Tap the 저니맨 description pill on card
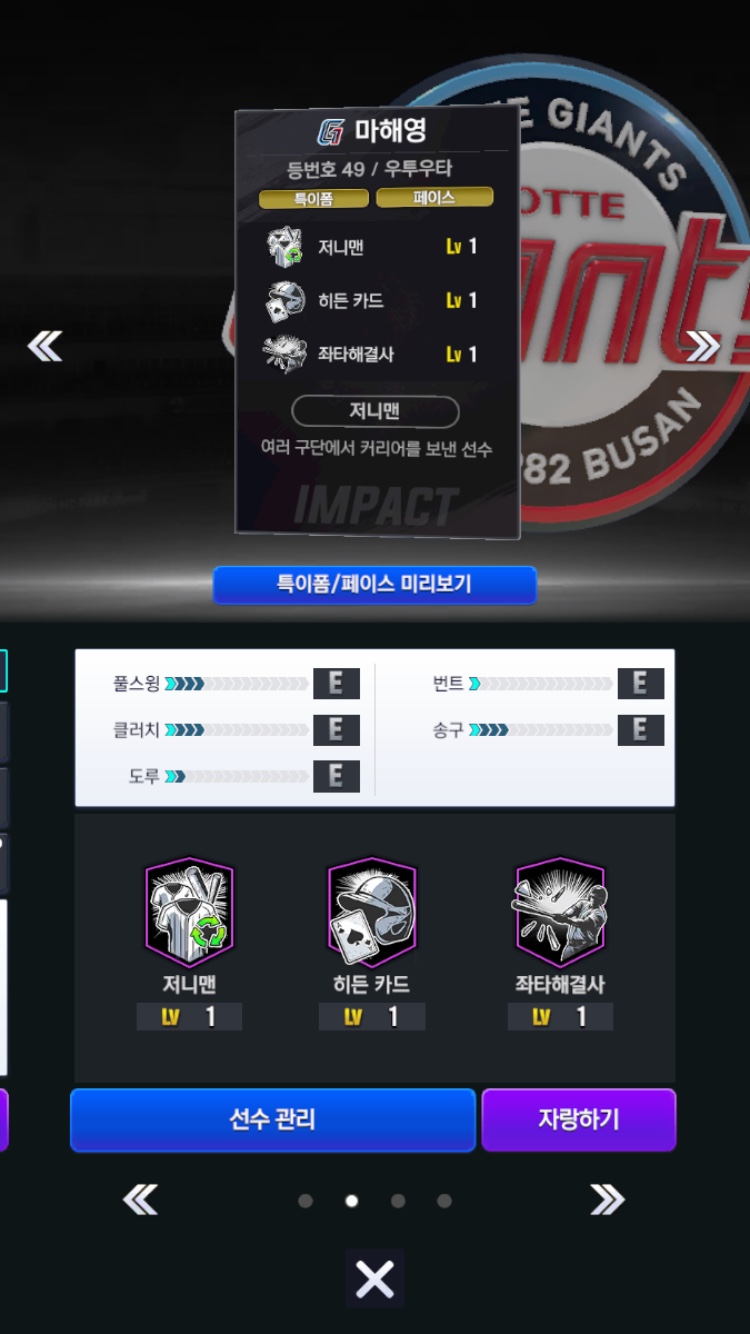750x1334 pixels. tap(375, 411)
